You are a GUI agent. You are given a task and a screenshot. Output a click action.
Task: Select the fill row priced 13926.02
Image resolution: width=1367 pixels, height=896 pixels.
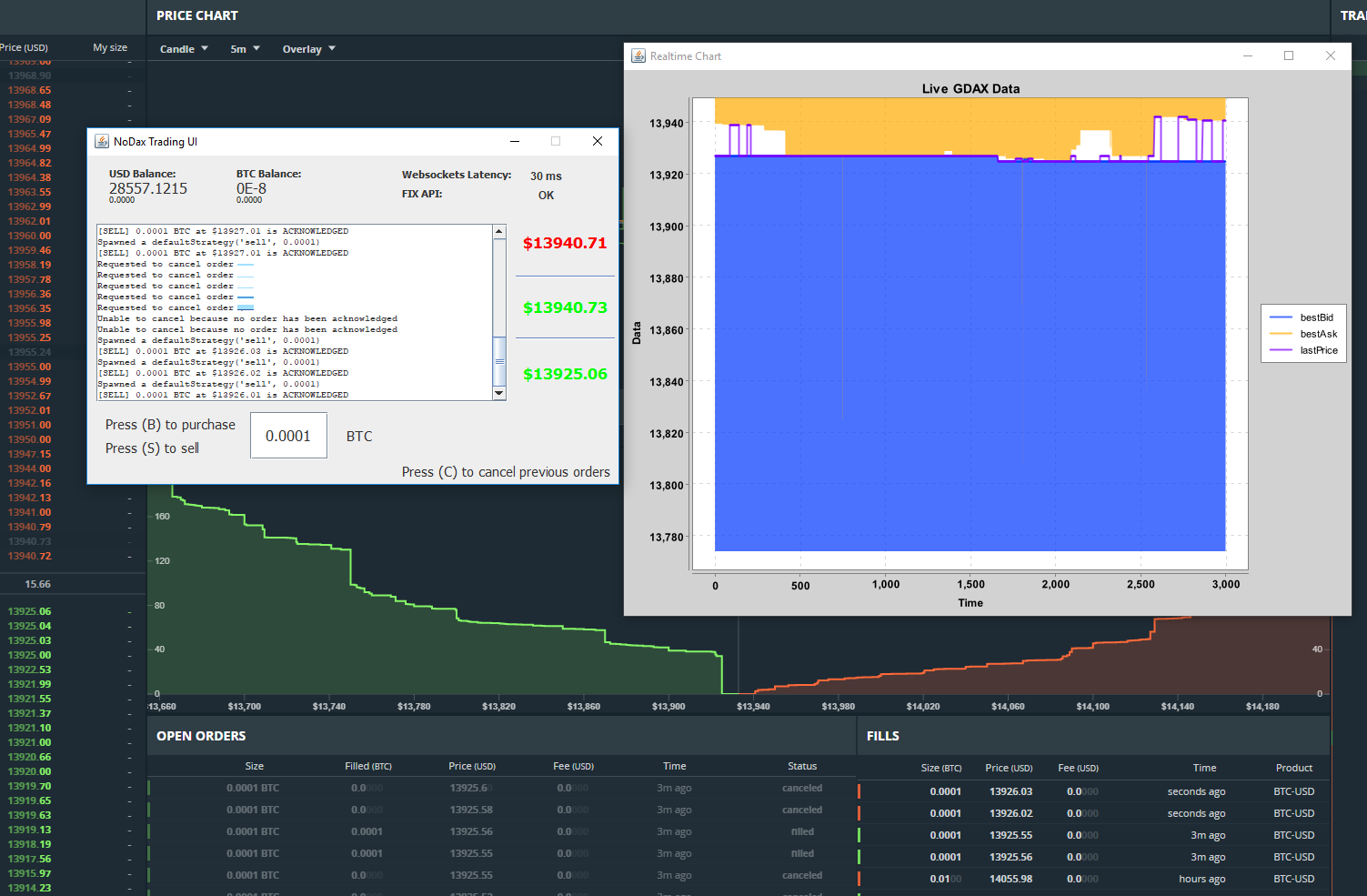coord(1093,813)
